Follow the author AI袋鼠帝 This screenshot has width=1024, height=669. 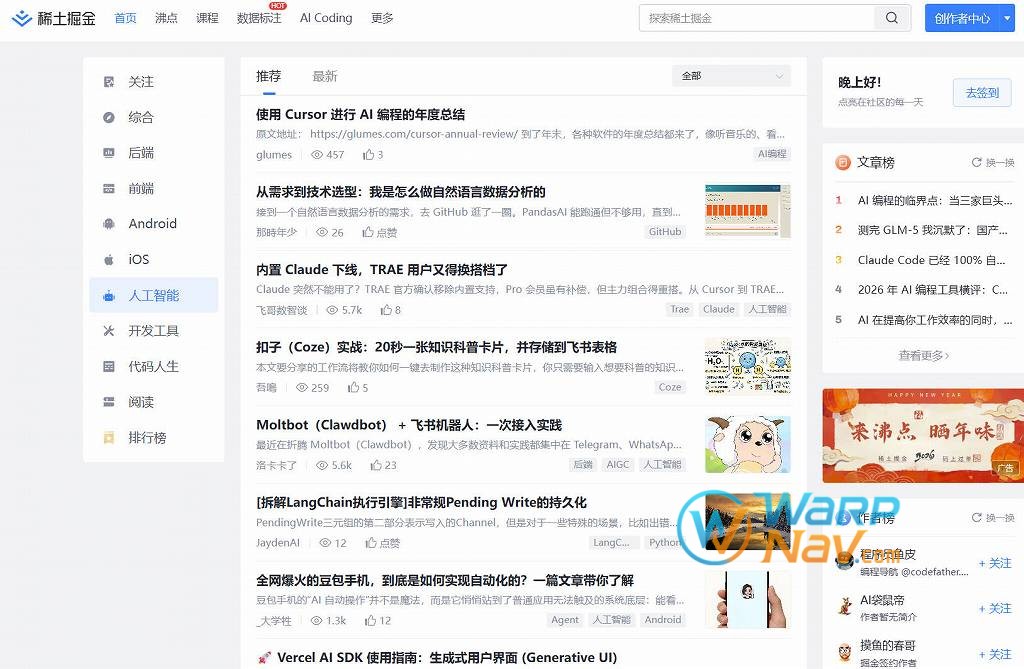(x=994, y=608)
